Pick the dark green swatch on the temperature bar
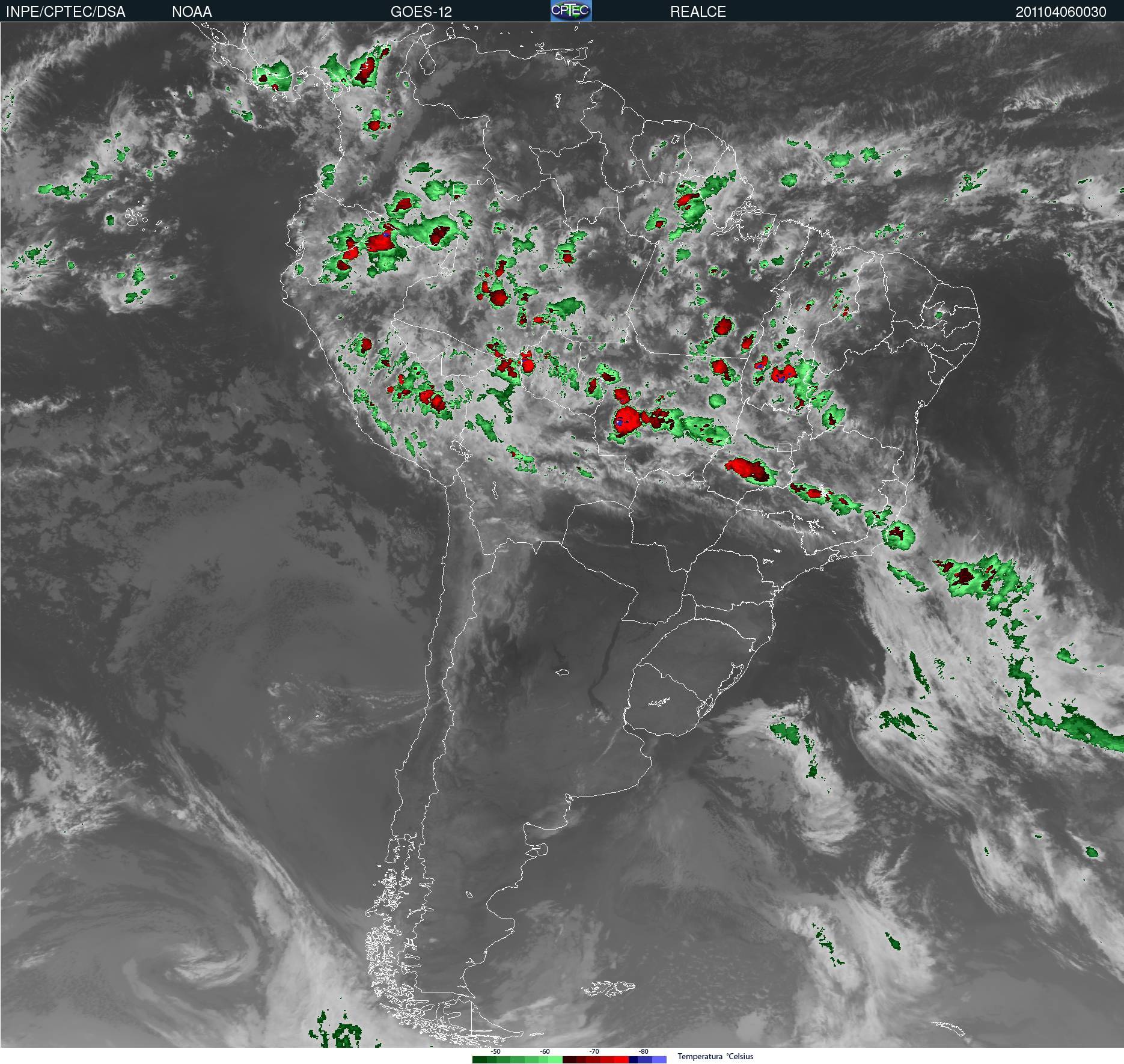Viewport: 1124px width, 1064px height. tap(480, 1060)
